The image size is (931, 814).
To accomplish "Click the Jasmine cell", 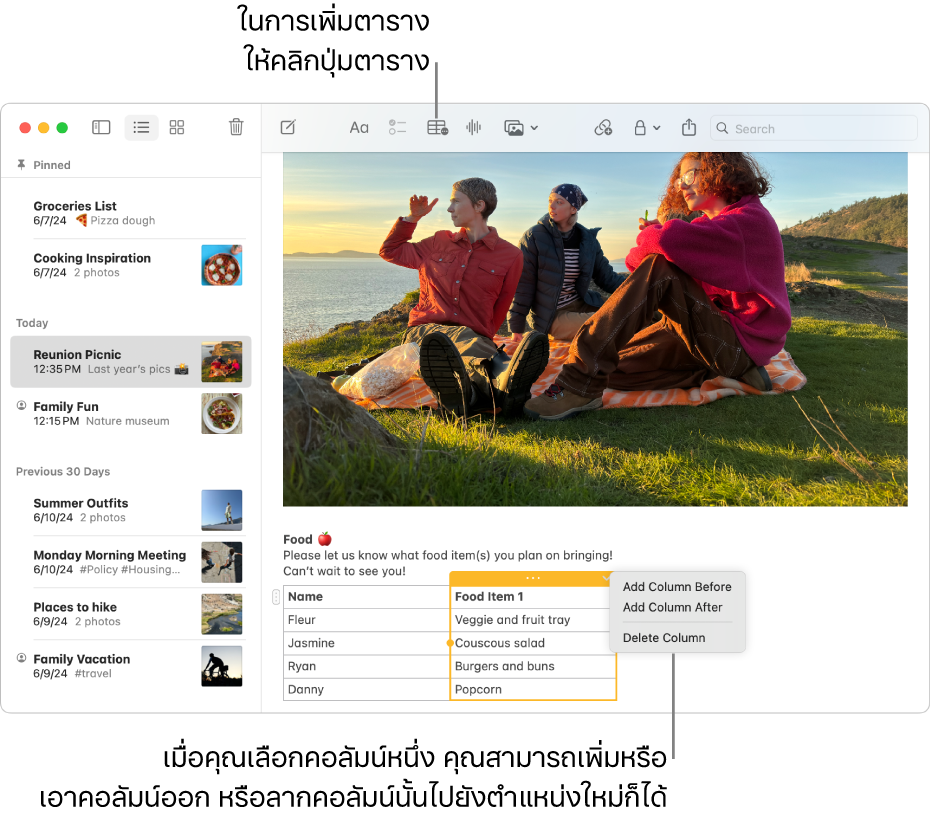I will coord(366,643).
